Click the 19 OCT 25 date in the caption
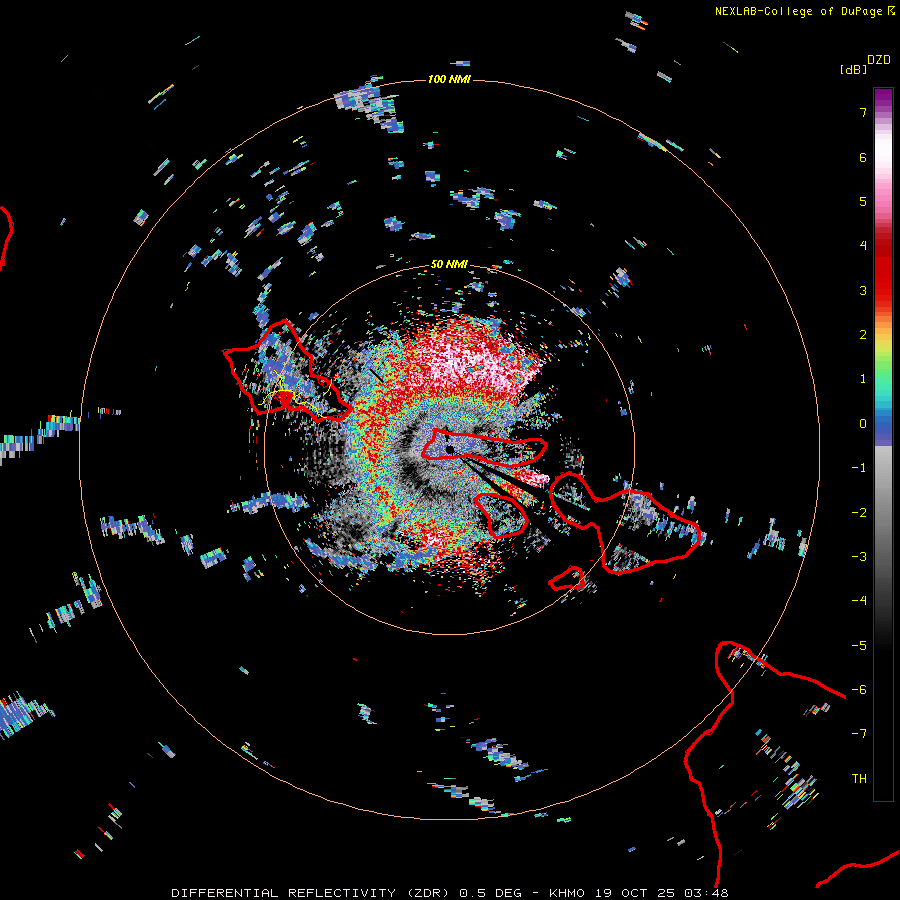The image size is (900, 900). pos(637,893)
